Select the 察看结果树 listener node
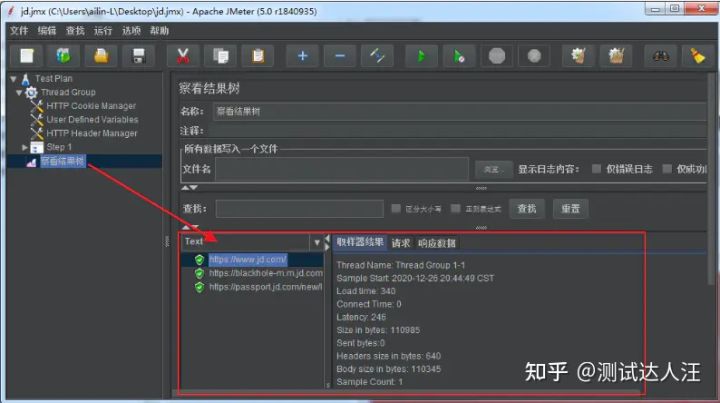The width and height of the screenshot is (720, 403). [x=62, y=161]
